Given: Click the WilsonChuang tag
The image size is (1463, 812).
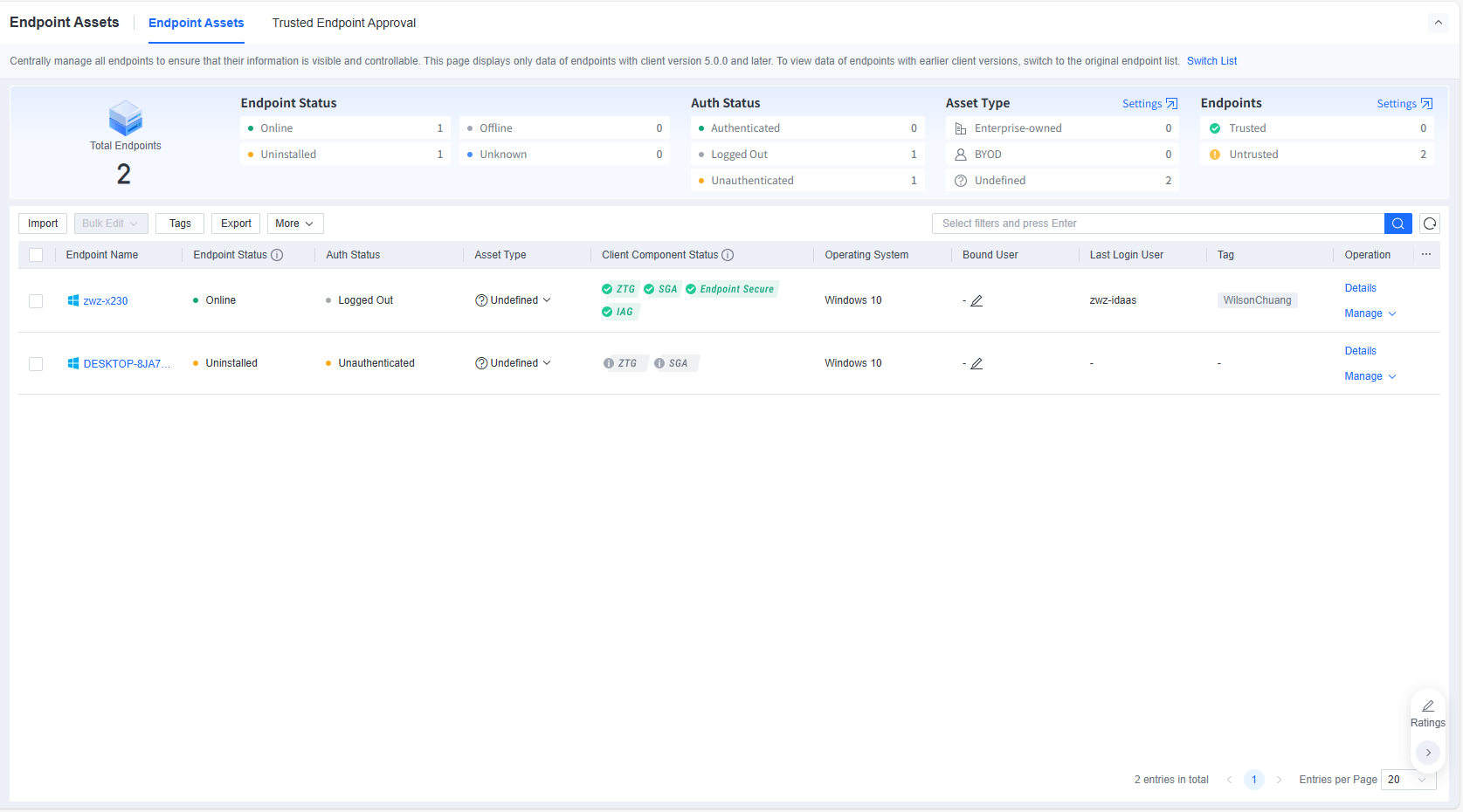Looking at the screenshot, I should coord(1257,300).
